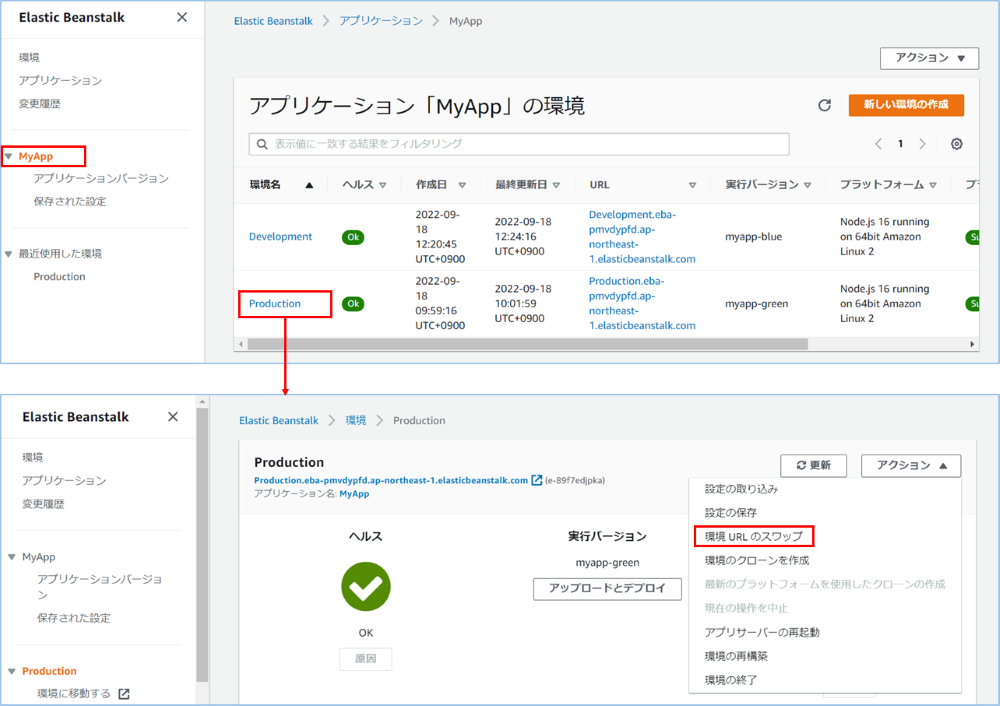Select 環境 URL のスワップ menu item

point(753,537)
